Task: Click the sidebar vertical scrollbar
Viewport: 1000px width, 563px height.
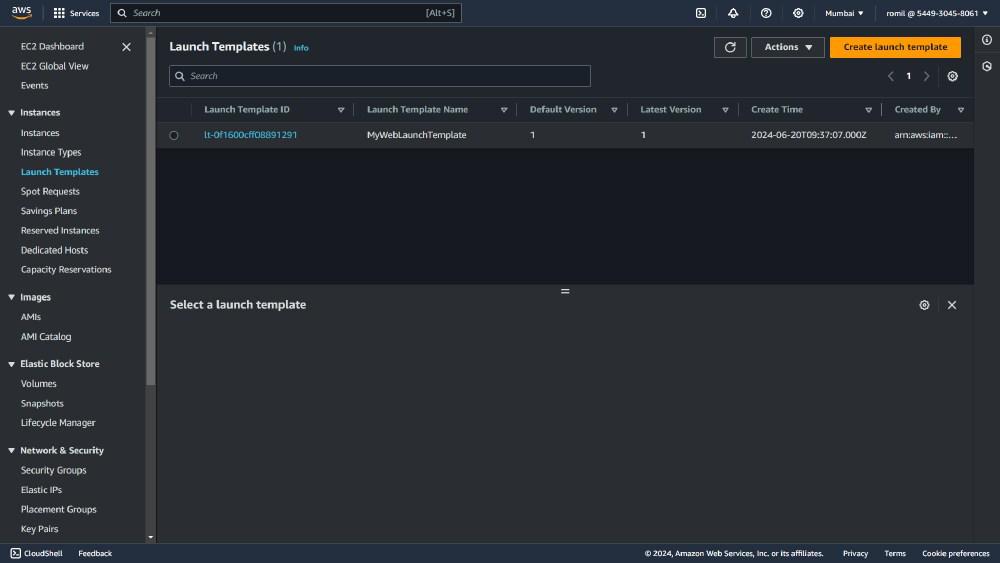Action: click(151, 210)
